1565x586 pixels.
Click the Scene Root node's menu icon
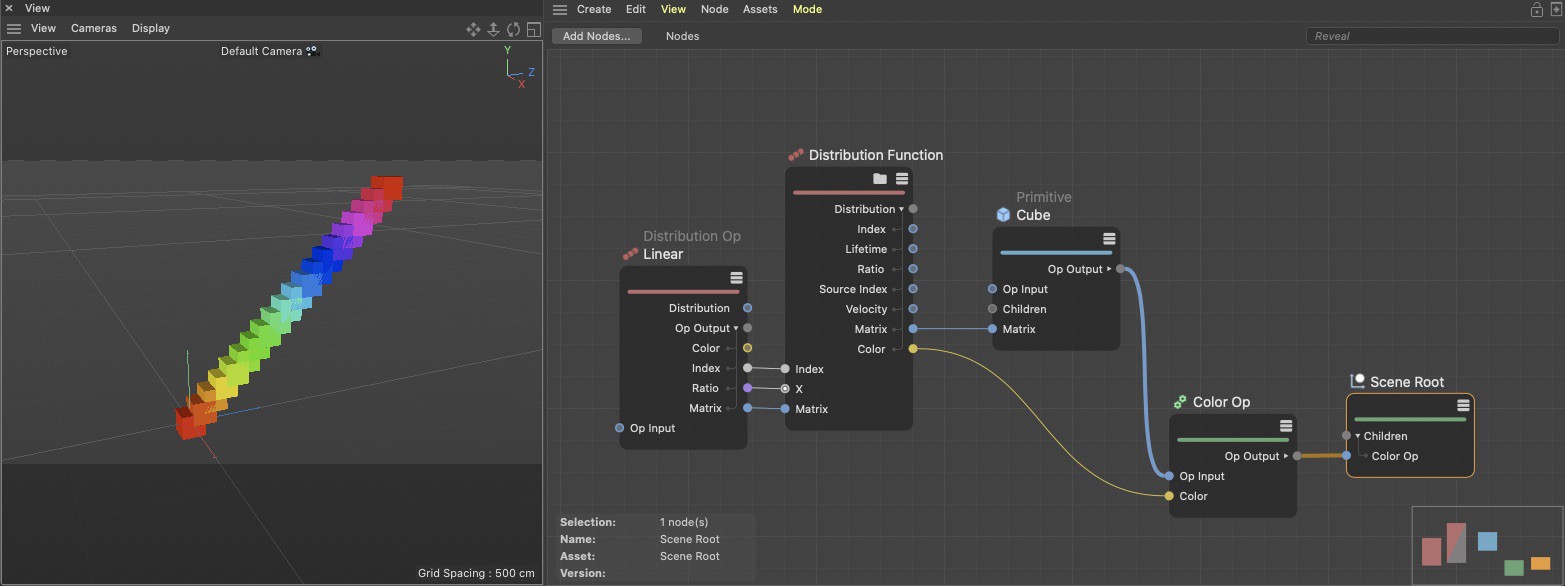tap(1463, 405)
